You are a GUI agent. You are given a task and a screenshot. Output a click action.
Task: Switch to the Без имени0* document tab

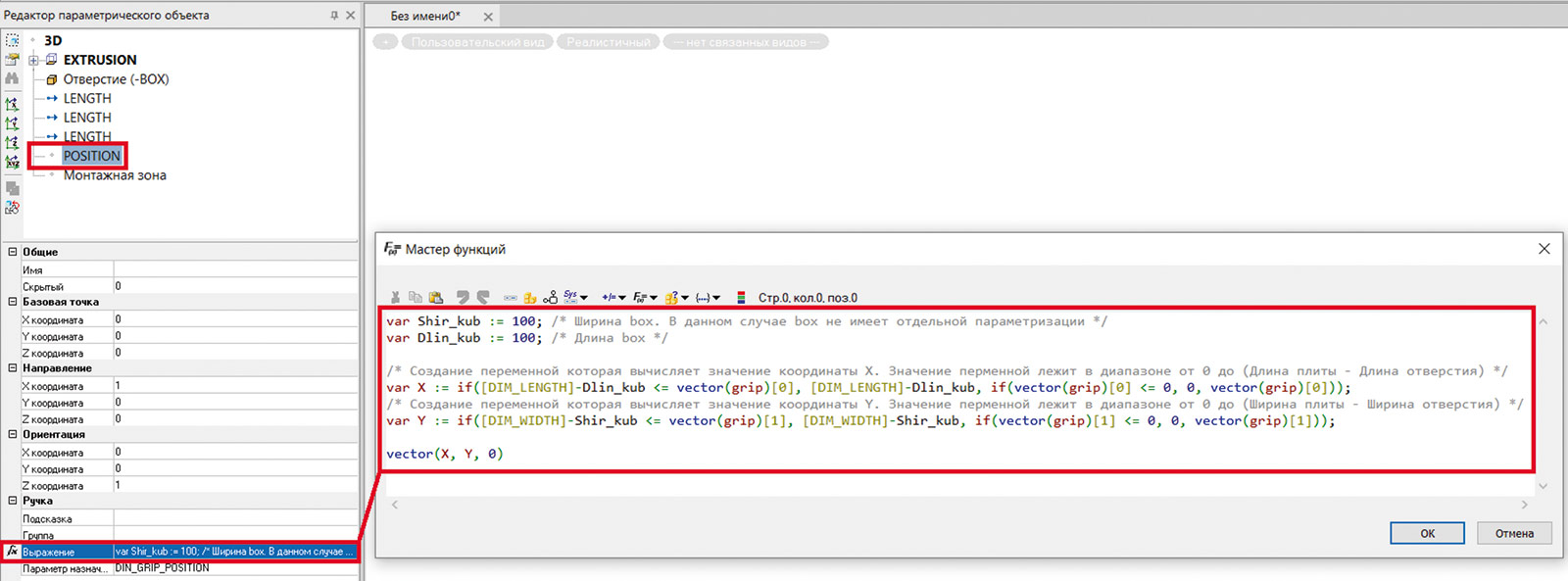pyautogui.click(x=425, y=16)
